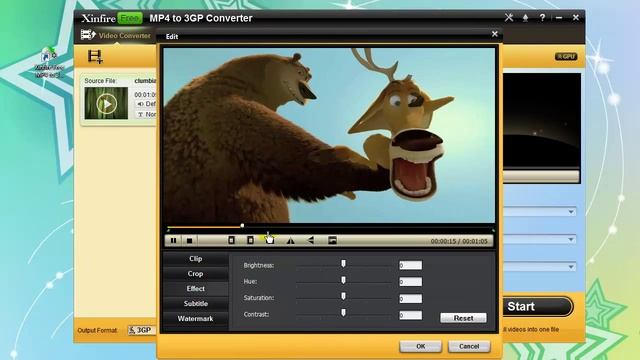The image size is (640, 360).
Task: Select the Effect tab
Action: tap(196, 289)
